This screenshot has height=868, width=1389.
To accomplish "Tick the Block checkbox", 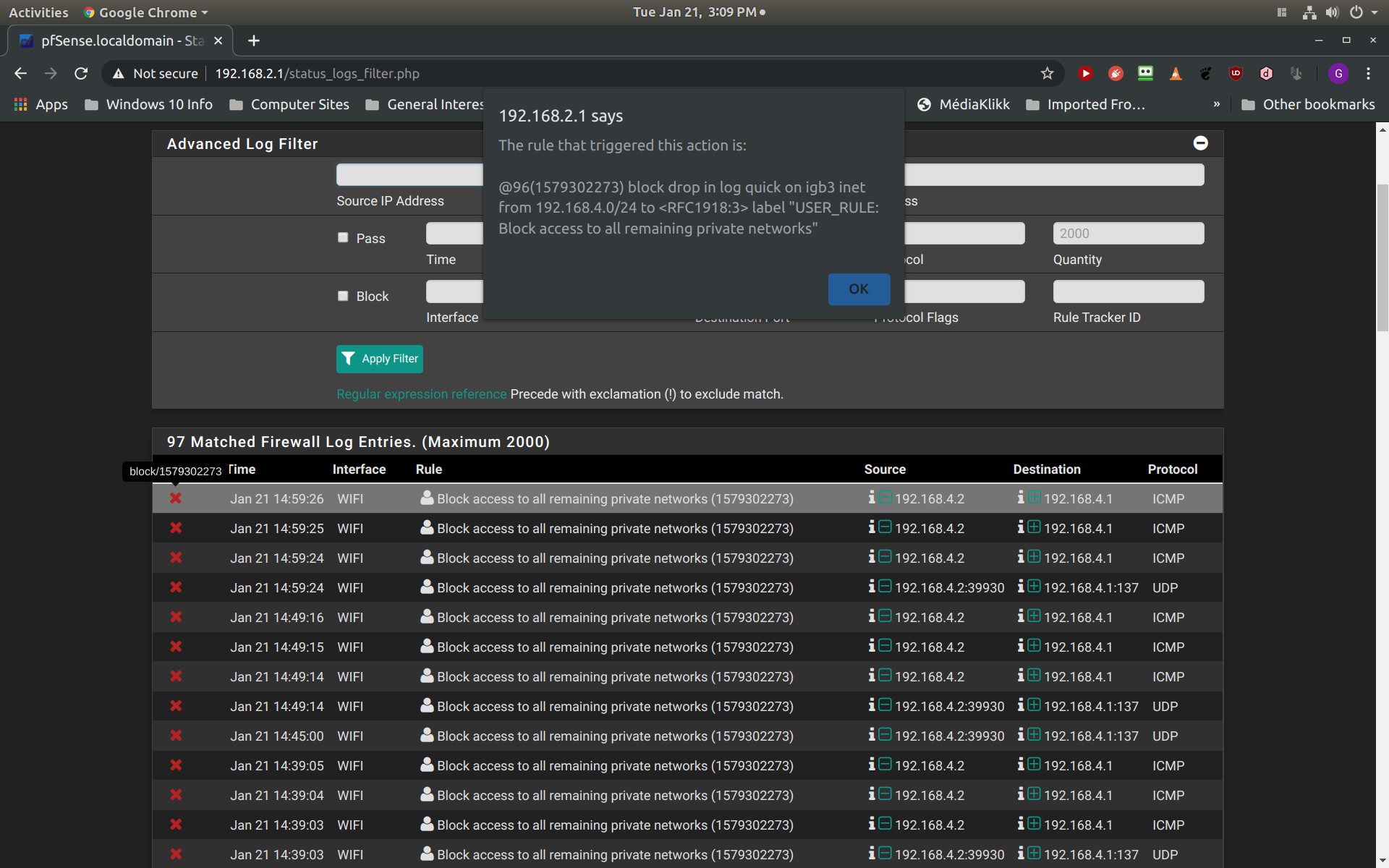I will pos(343,296).
